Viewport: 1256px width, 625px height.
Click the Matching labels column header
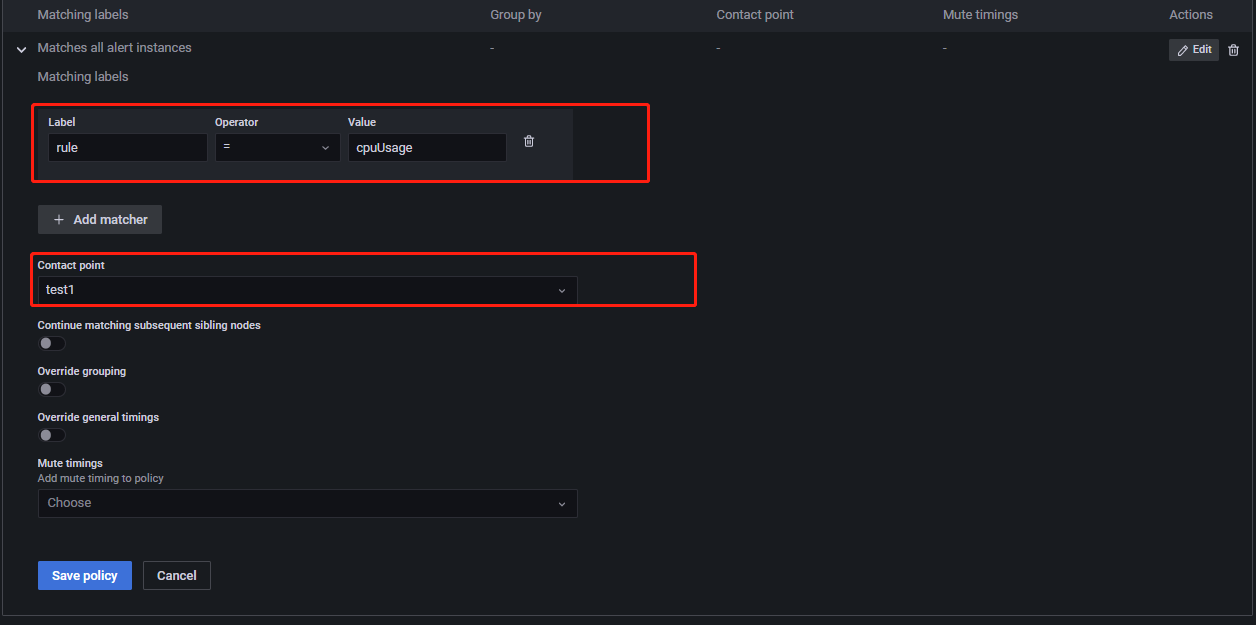(83, 15)
